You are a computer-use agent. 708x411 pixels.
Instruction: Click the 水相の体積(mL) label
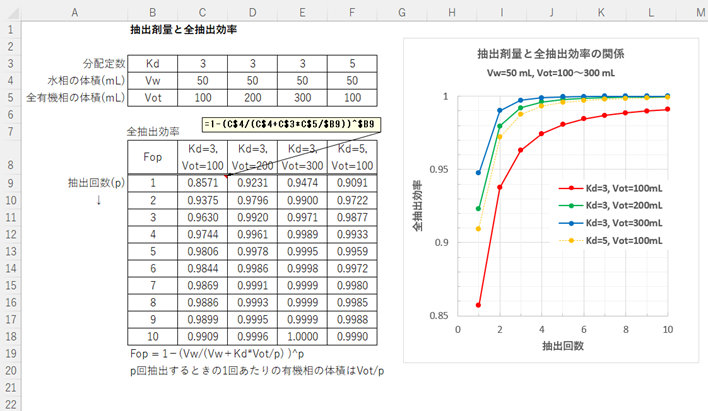click(86, 81)
